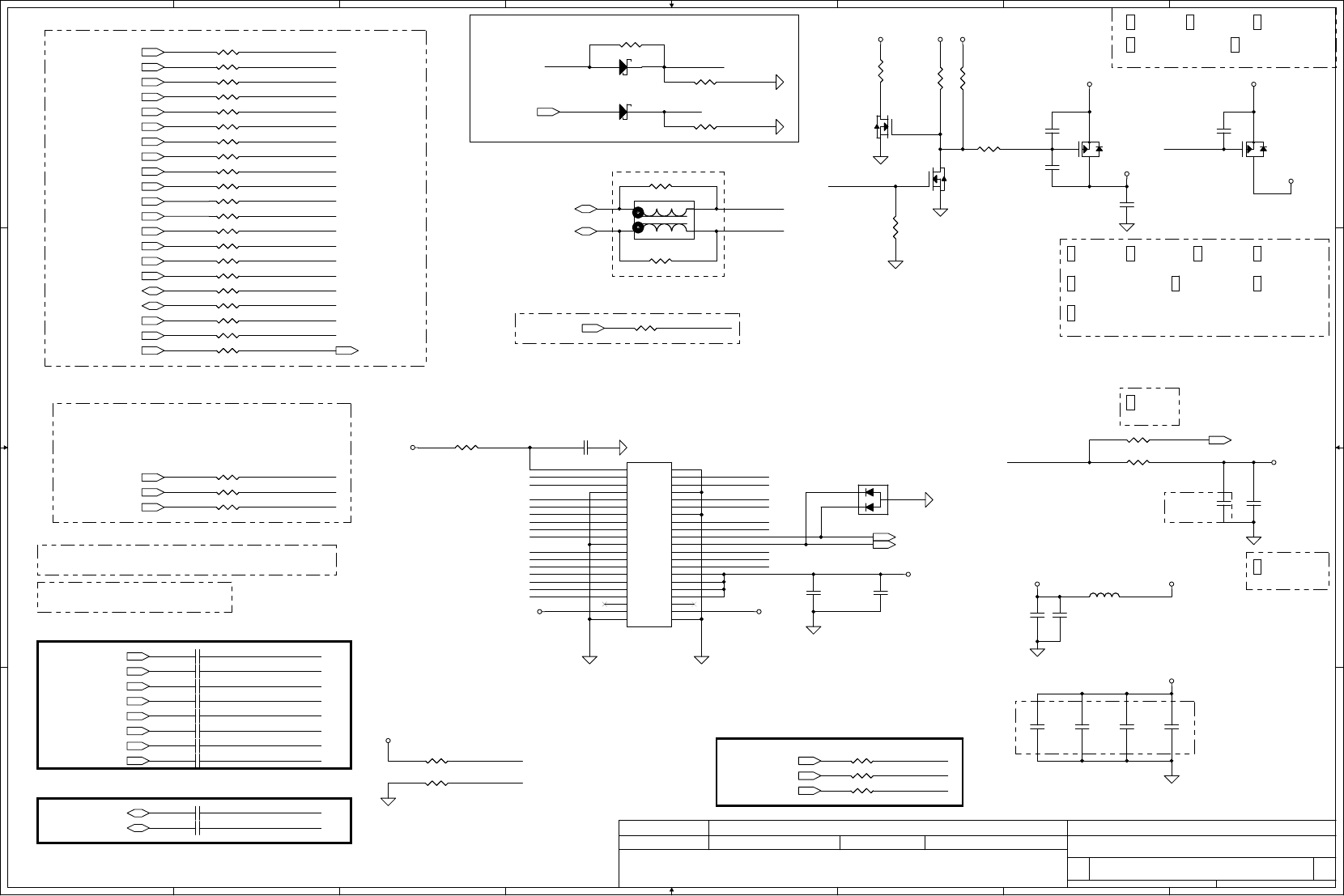Viewport: 1344px width, 896px height.
Task: Select the rightmost power MOSFET with one capacitor
Action: [x=1254, y=149]
